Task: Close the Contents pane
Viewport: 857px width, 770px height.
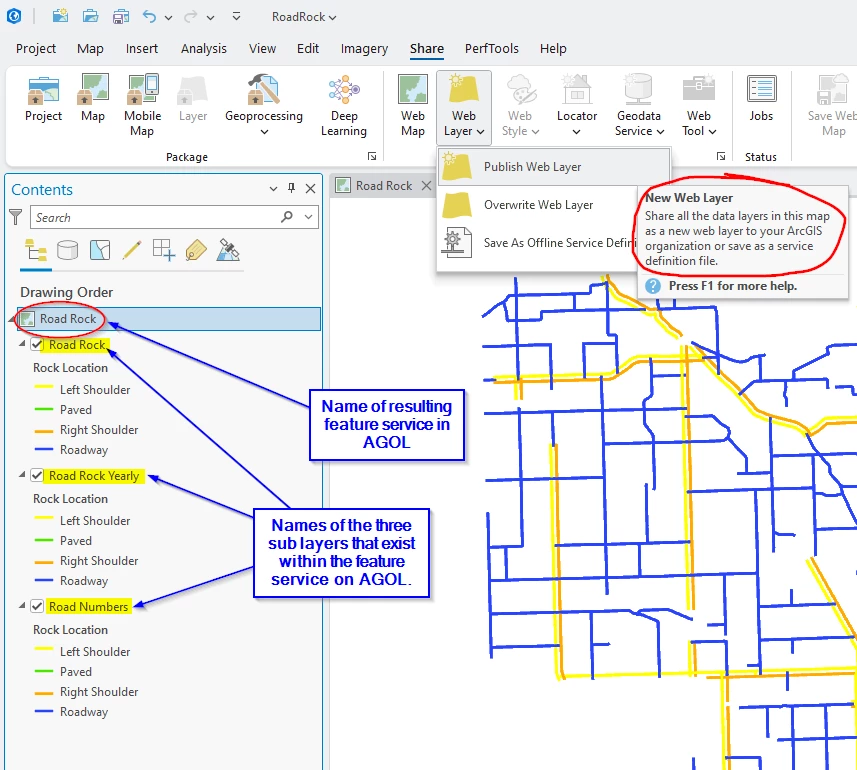Action: click(x=310, y=189)
